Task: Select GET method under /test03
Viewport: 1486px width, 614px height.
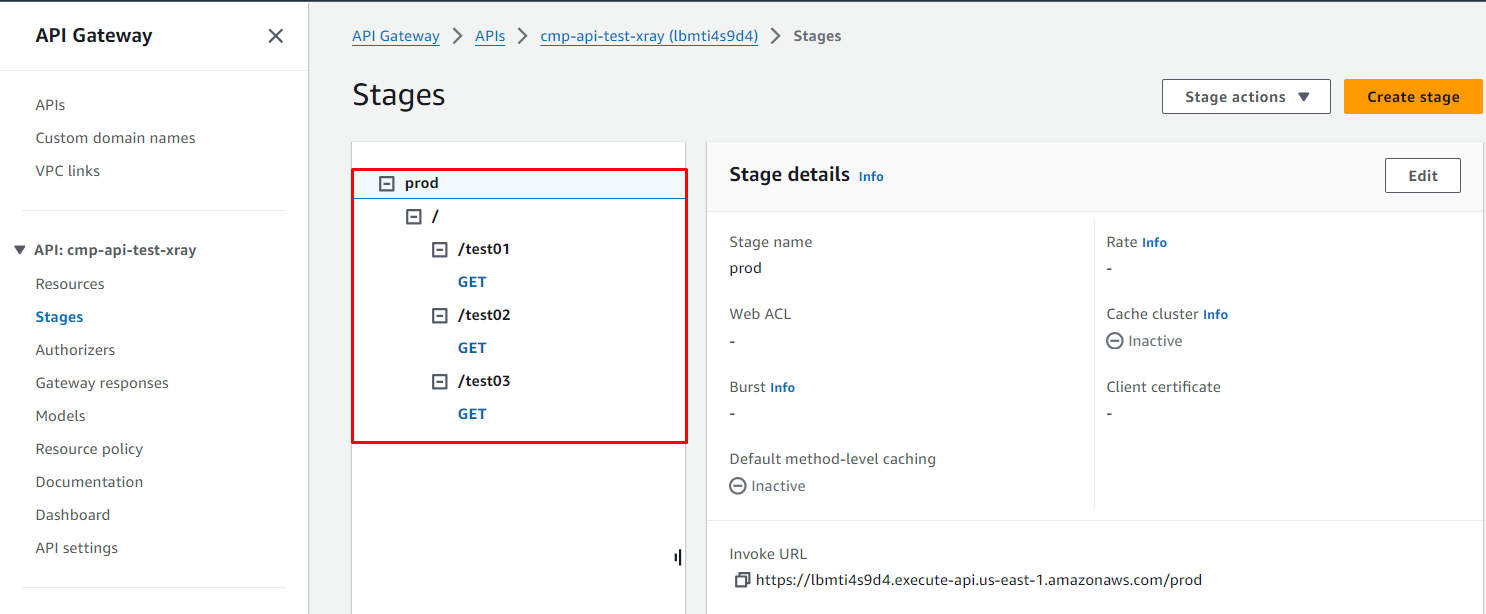Action: point(472,414)
